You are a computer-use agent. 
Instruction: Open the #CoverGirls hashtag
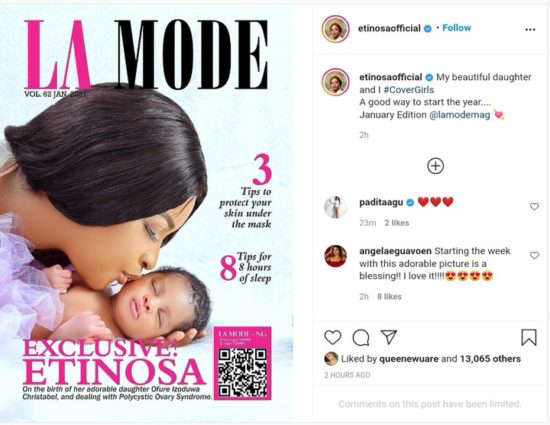pos(409,90)
